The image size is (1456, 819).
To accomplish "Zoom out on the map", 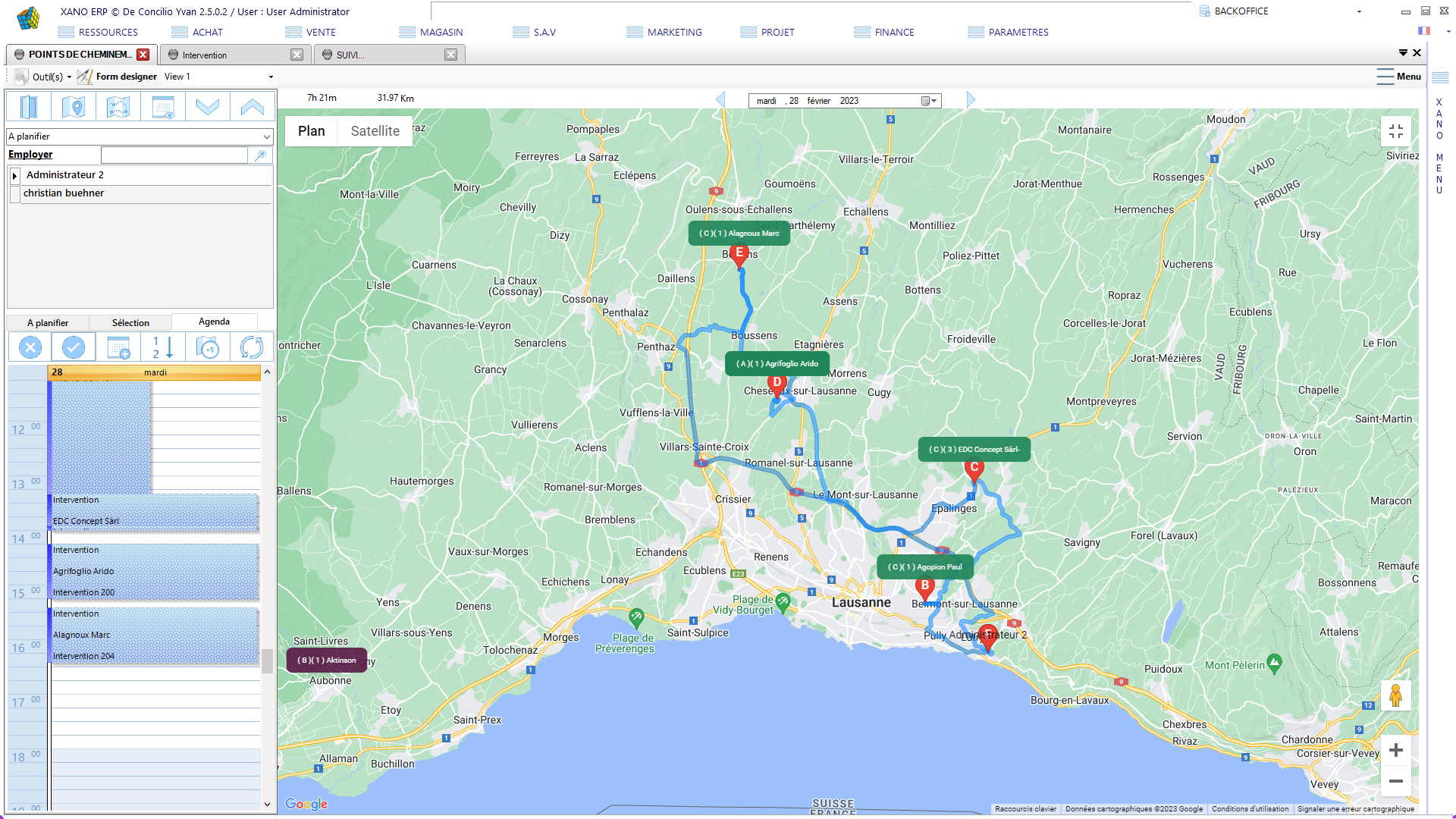I will (x=1396, y=781).
